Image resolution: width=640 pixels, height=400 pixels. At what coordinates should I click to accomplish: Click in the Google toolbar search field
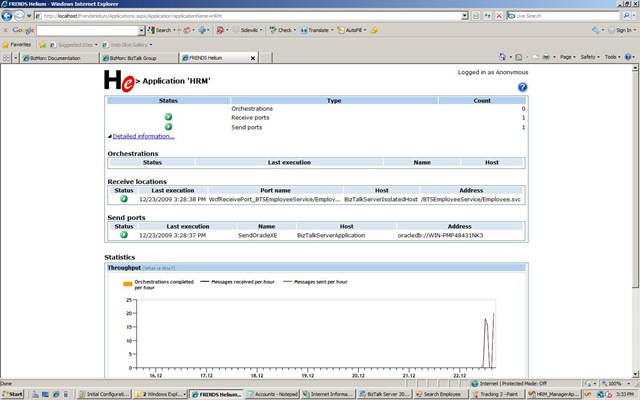pos(88,31)
